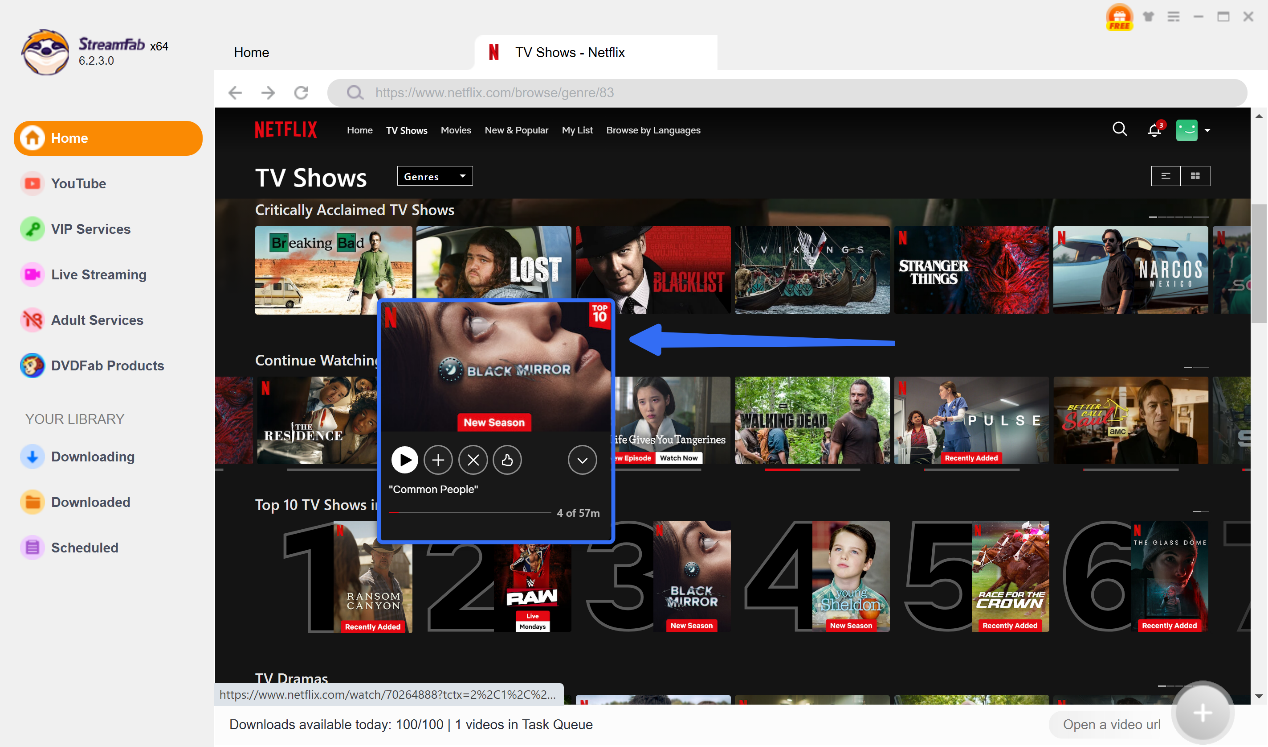1268x747 pixels.
Task: Open Narcos Mexico thumbnail
Action: coord(1131,270)
